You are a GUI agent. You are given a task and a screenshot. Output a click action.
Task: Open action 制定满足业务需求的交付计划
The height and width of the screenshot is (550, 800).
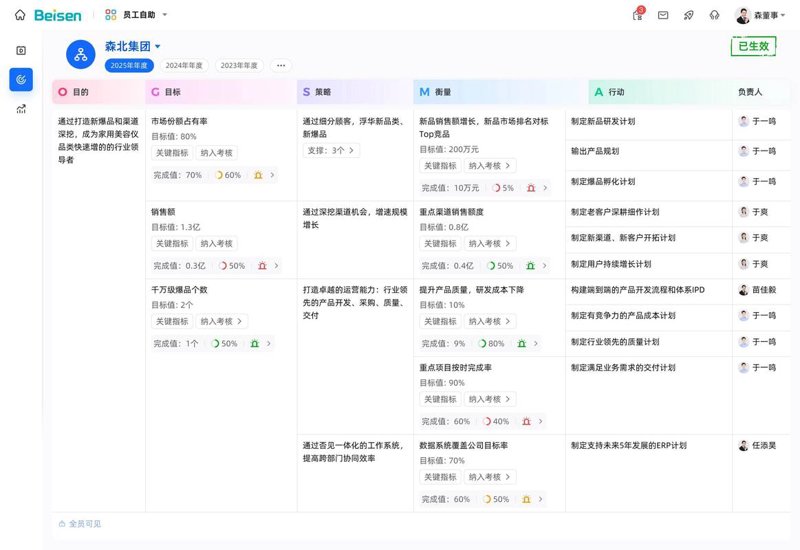tap(623, 367)
